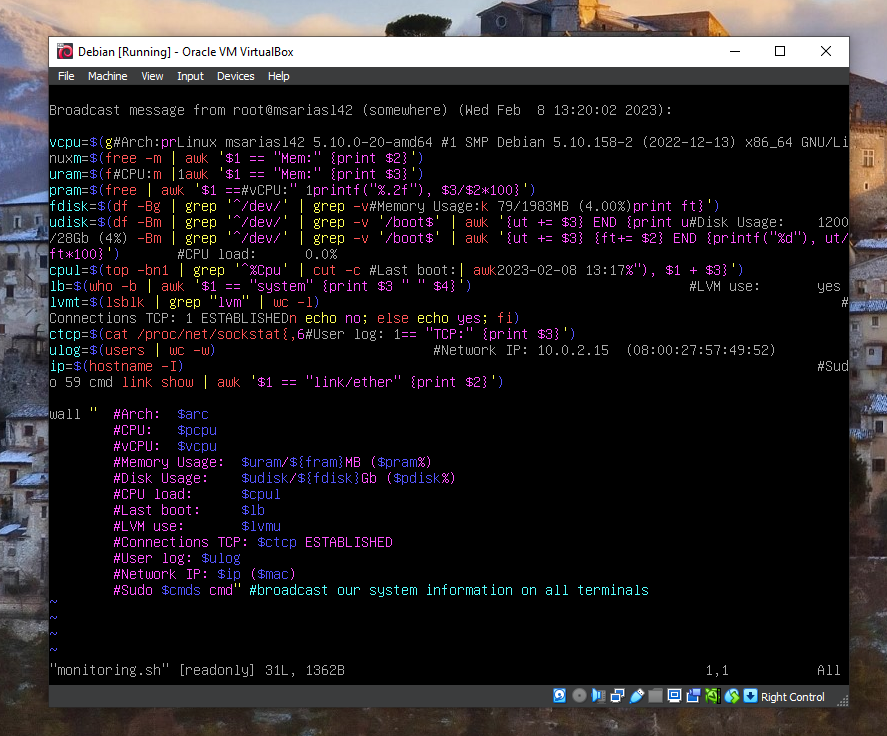Click the hard disk activity indicator icon
The image size is (887, 736).
(559, 696)
